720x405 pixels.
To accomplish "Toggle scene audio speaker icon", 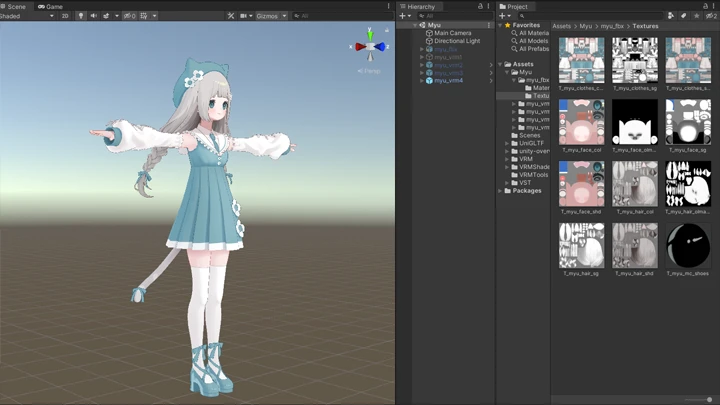I will 92,16.
